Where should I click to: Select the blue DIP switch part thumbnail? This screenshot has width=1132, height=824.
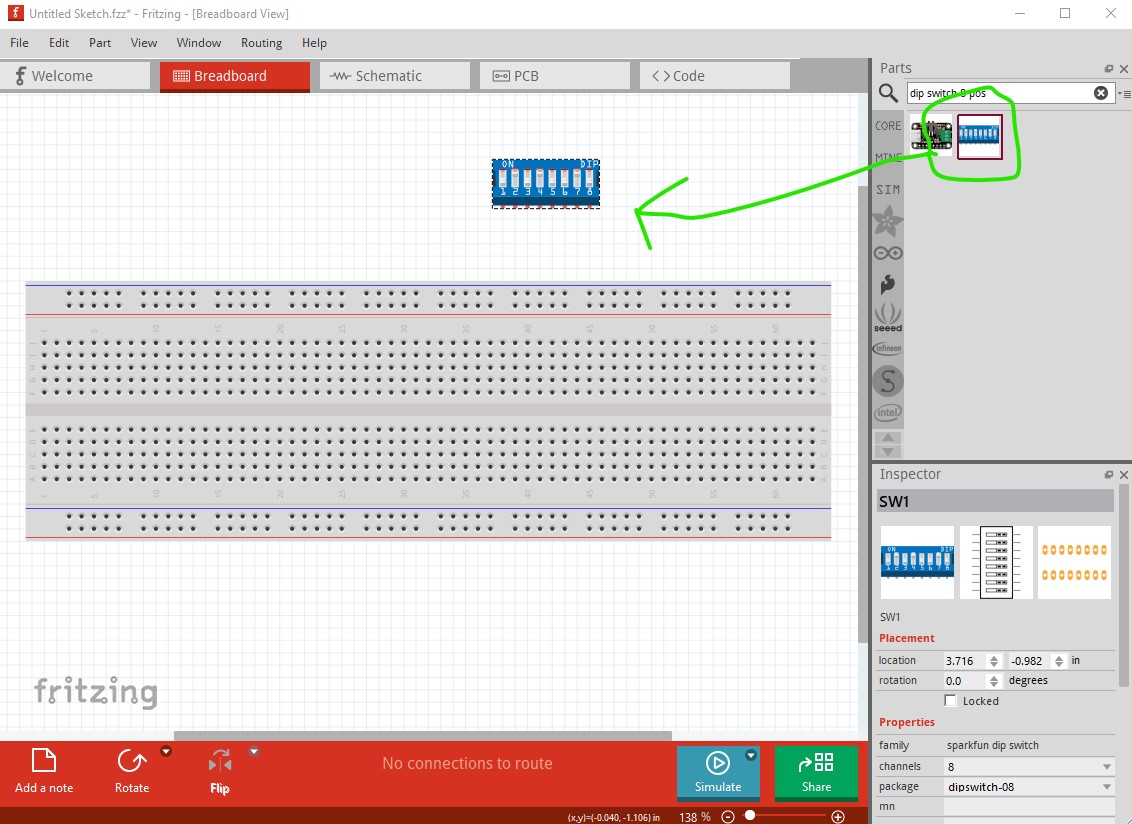tap(980, 137)
